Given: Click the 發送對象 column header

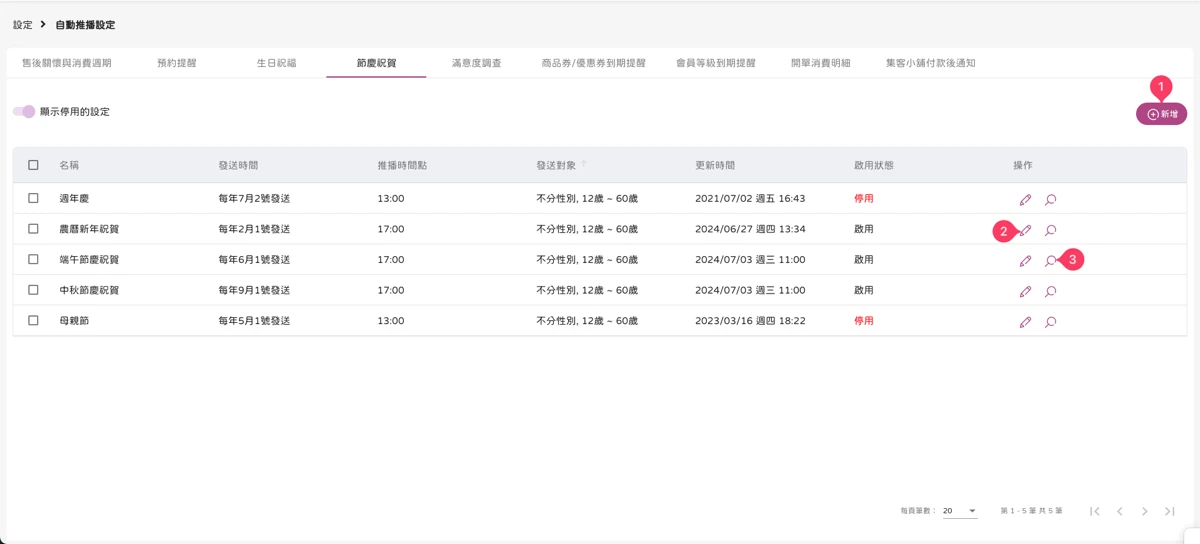Looking at the screenshot, I should click(x=556, y=165).
